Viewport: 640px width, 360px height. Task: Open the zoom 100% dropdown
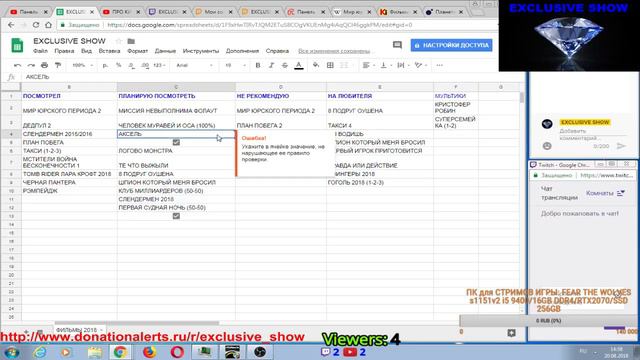pyautogui.click(x=82, y=65)
